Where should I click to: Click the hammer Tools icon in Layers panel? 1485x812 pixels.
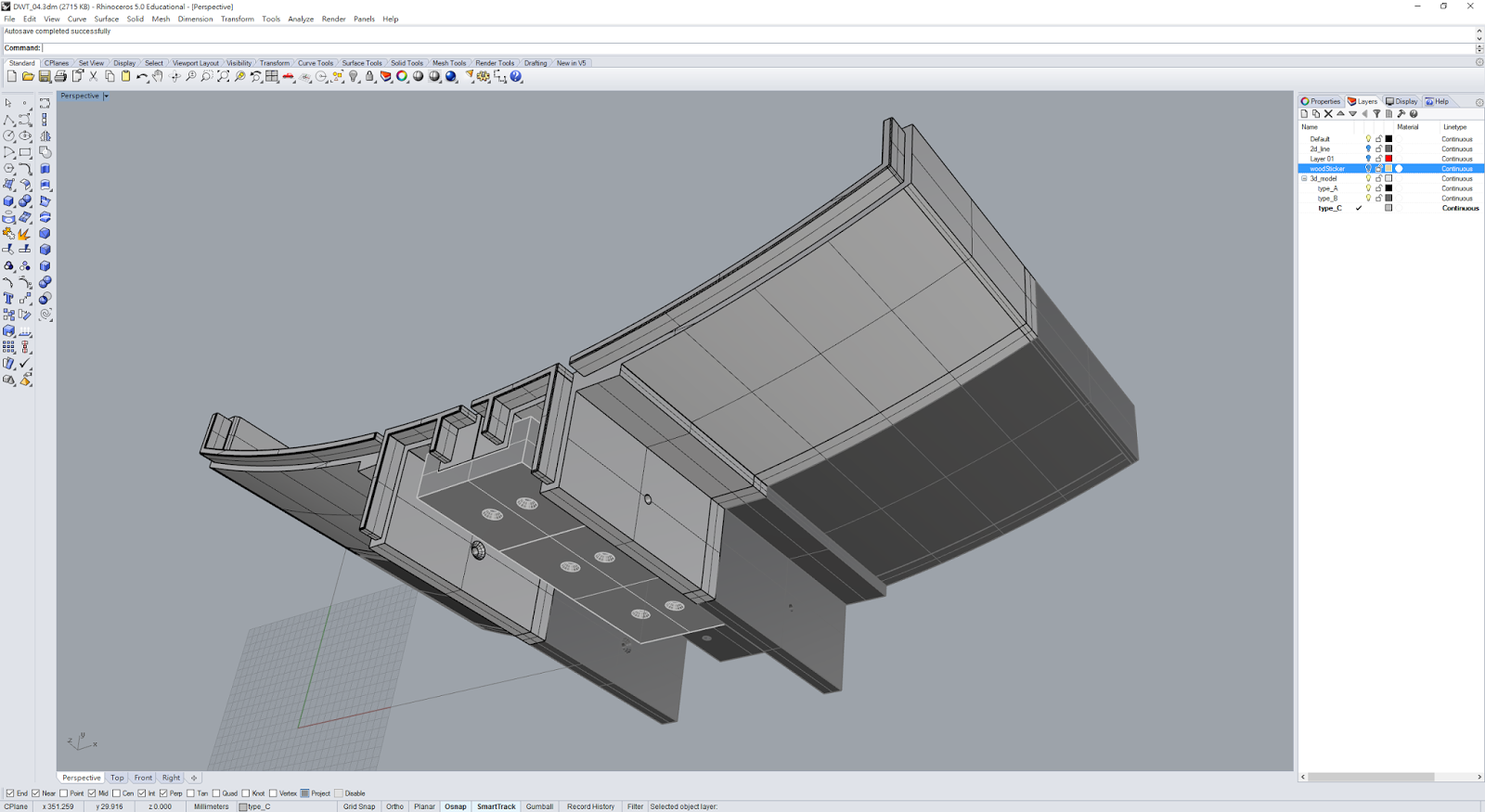click(x=1401, y=114)
